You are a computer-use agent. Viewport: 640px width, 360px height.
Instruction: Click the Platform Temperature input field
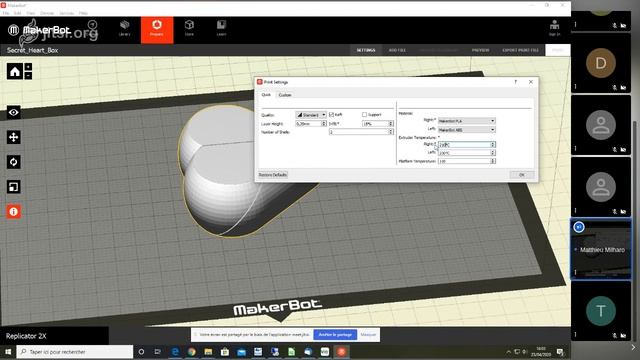[x=464, y=161]
